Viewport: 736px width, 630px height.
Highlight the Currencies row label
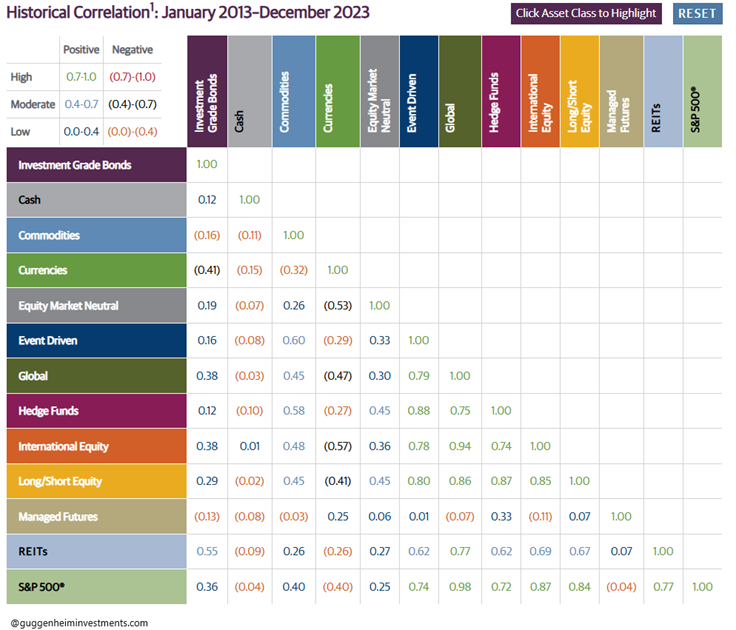[x=96, y=270]
